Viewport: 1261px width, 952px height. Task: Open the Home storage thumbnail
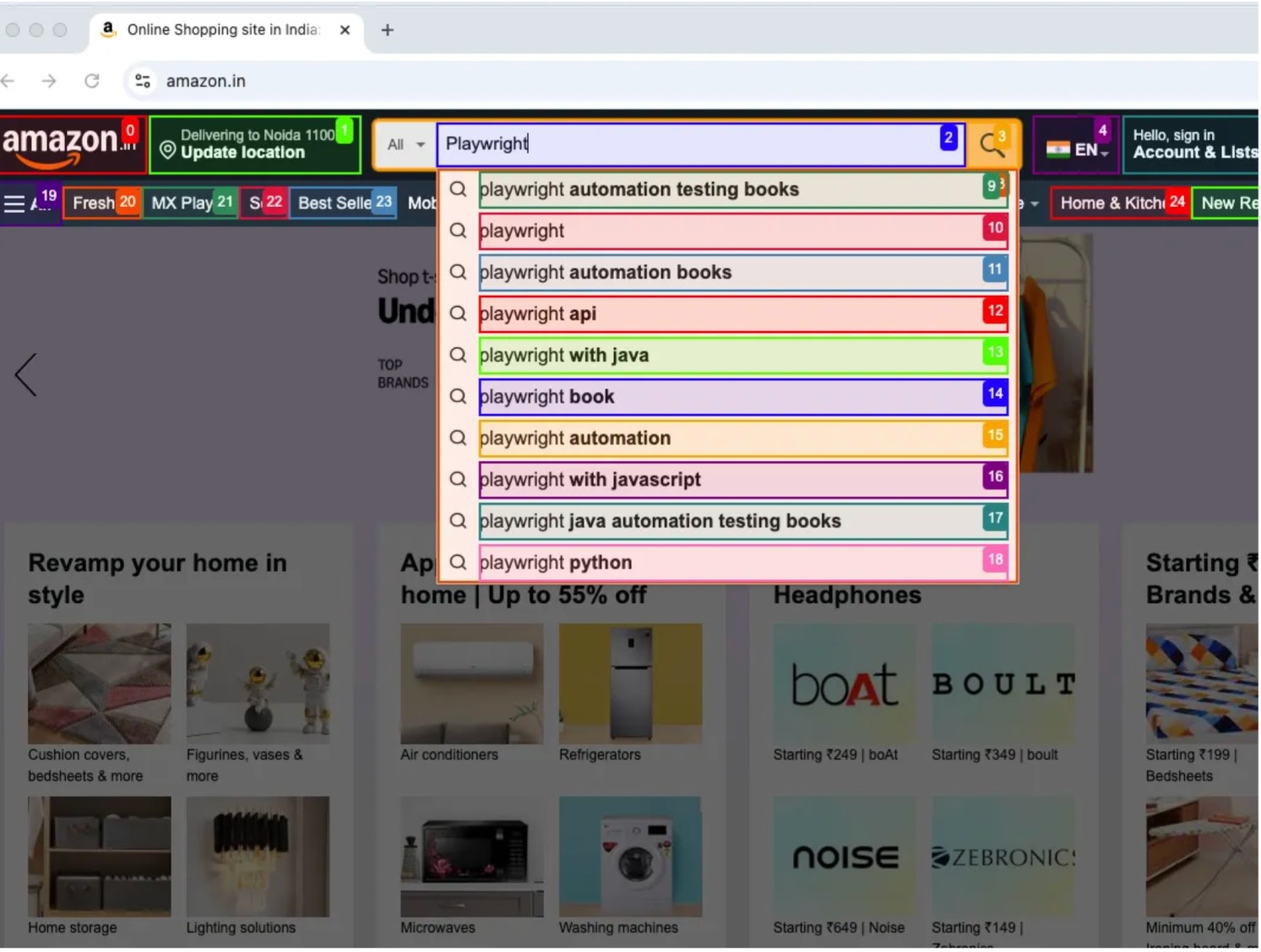point(100,858)
